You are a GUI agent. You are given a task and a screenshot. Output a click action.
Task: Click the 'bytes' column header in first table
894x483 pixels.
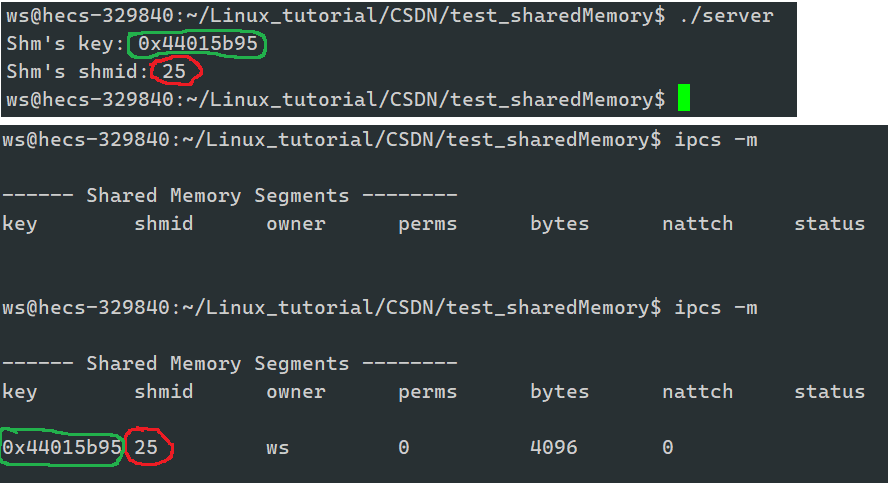pos(559,224)
